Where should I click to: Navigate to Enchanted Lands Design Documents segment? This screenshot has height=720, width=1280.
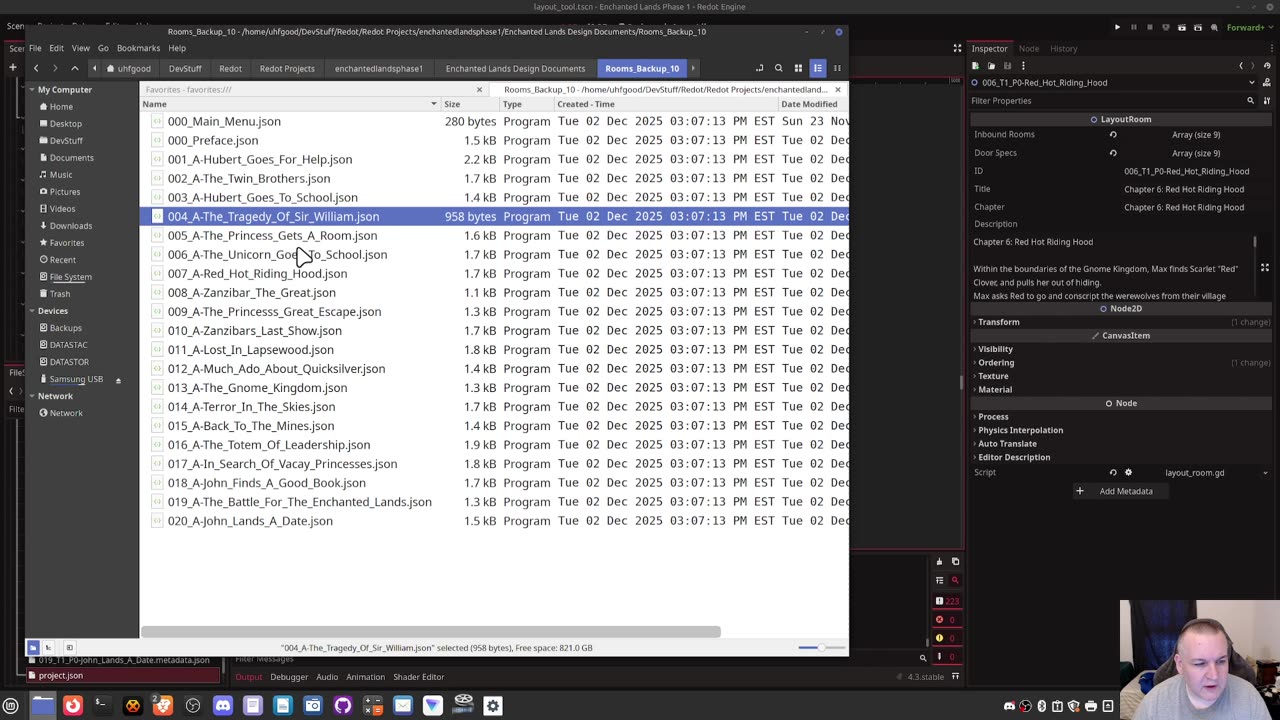click(515, 69)
